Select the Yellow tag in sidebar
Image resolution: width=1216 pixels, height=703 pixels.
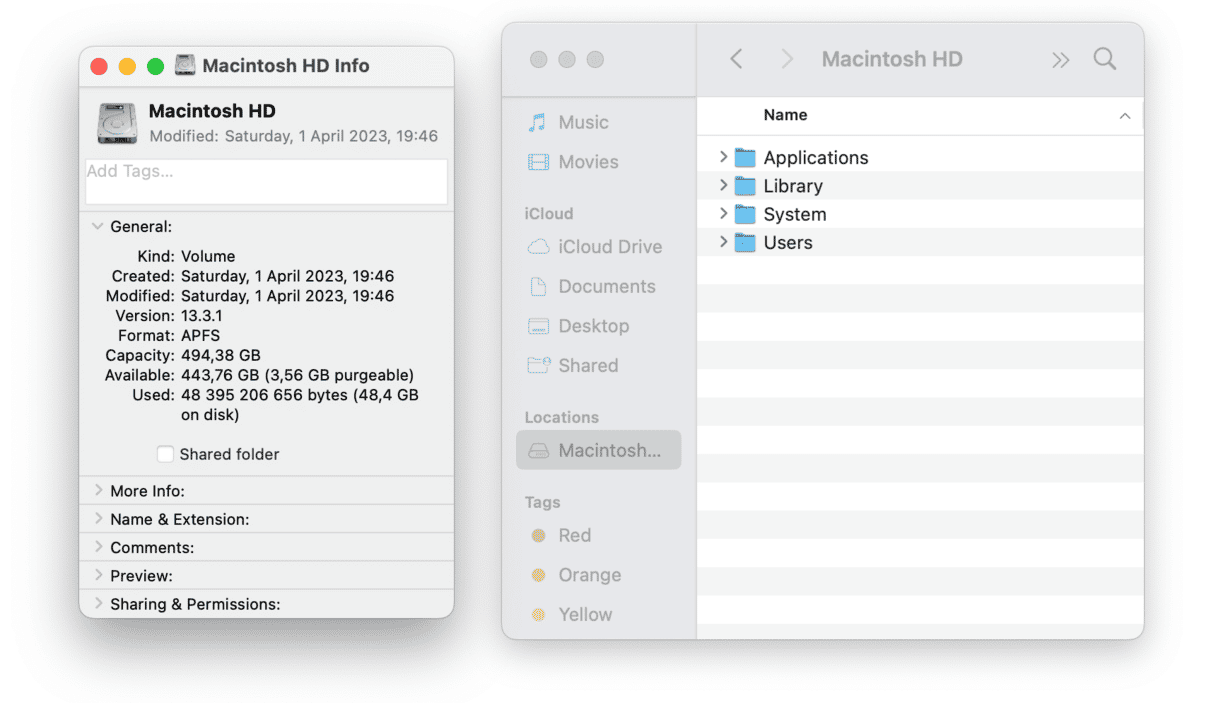coord(584,615)
